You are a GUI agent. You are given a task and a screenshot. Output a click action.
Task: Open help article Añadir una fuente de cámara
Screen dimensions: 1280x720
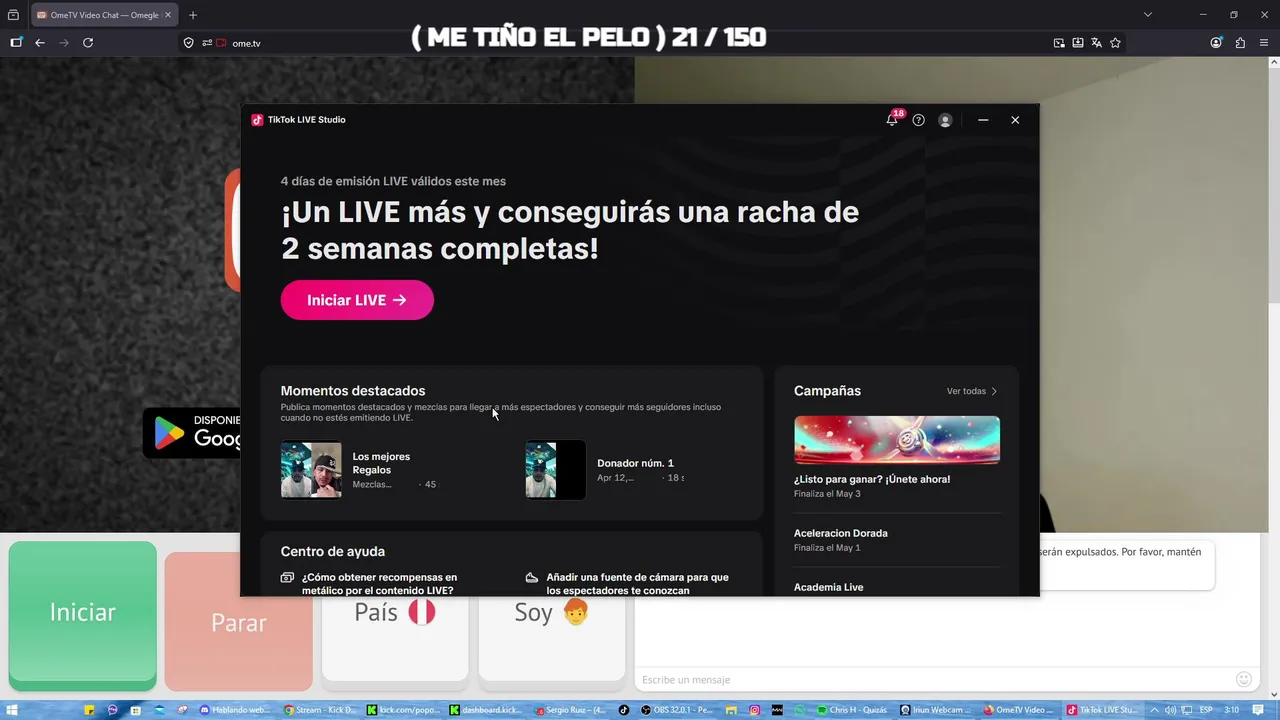637,584
